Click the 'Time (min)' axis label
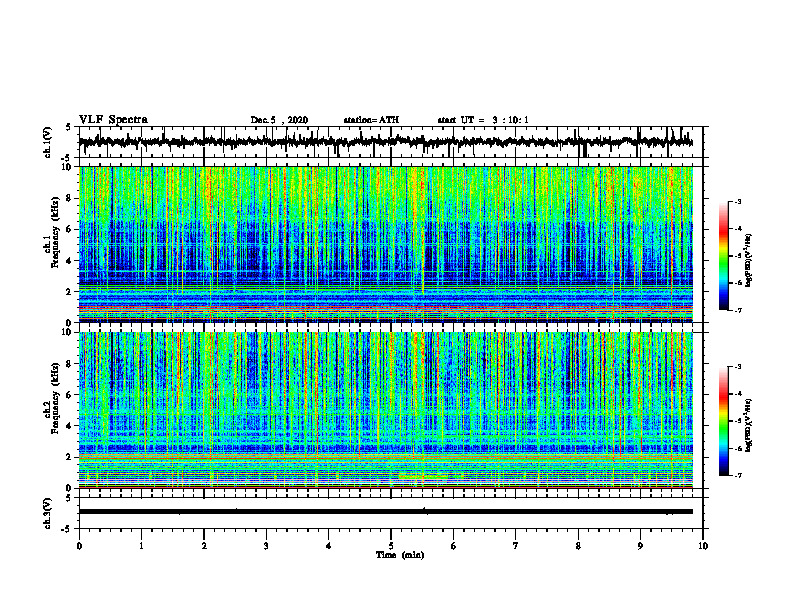The image size is (792, 612). pyautogui.click(x=400, y=555)
